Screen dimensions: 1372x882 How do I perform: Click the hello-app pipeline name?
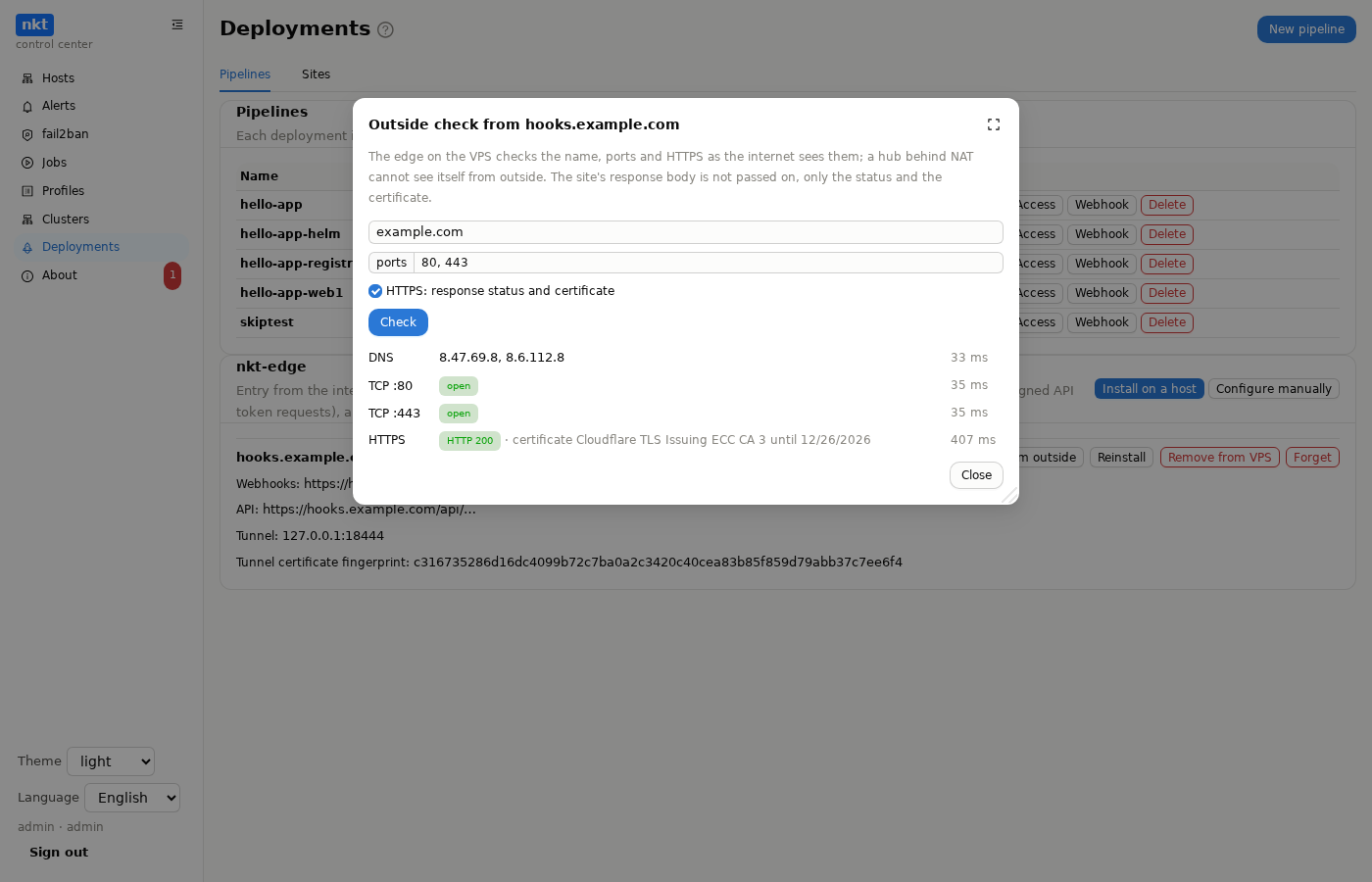click(x=271, y=205)
